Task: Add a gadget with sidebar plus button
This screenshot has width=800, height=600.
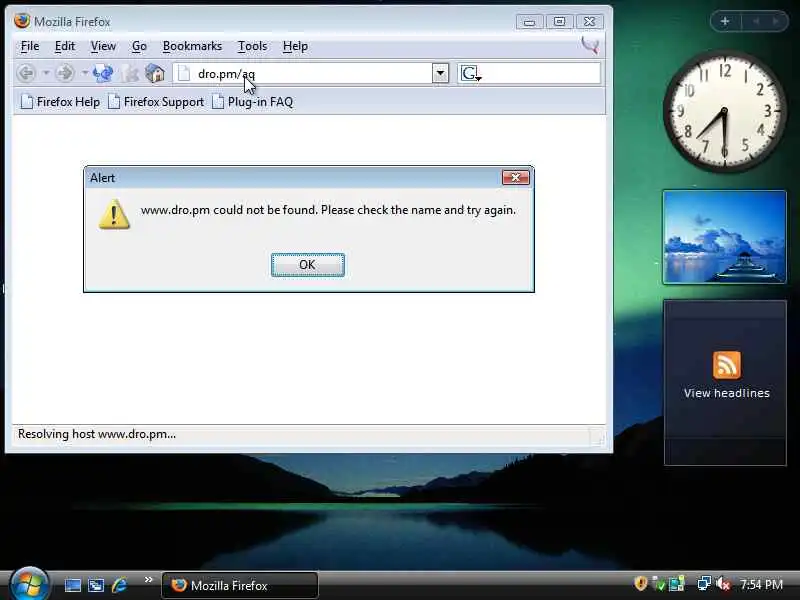Action: tap(725, 21)
